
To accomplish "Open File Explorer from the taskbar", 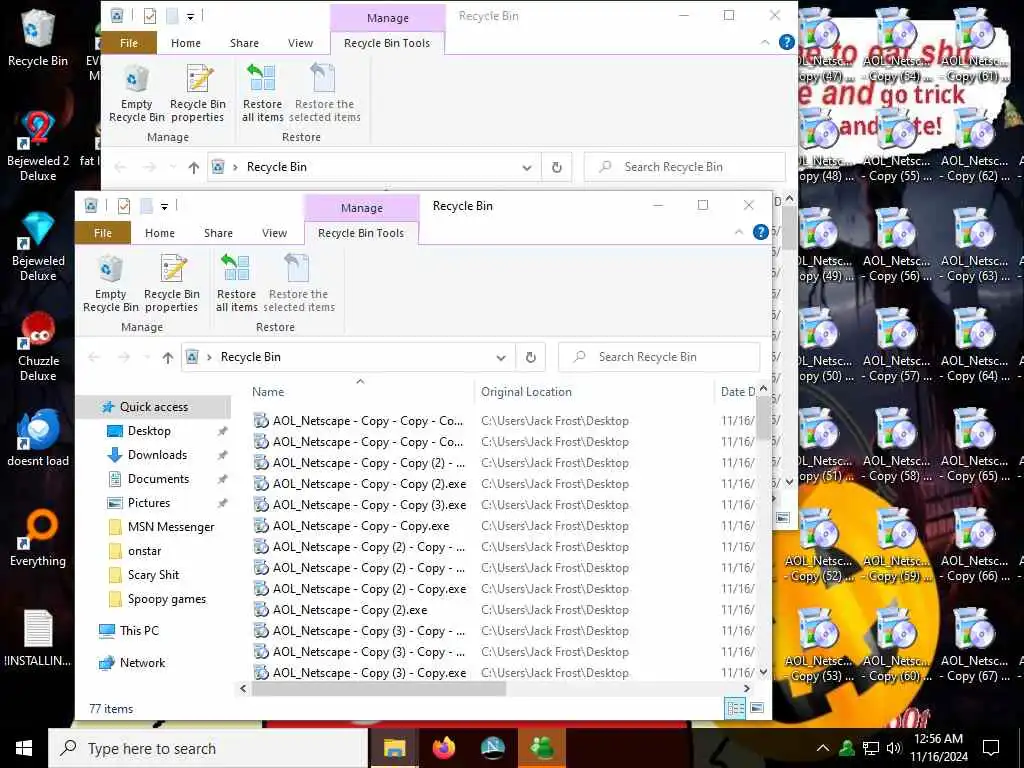I will pyautogui.click(x=394, y=748).
